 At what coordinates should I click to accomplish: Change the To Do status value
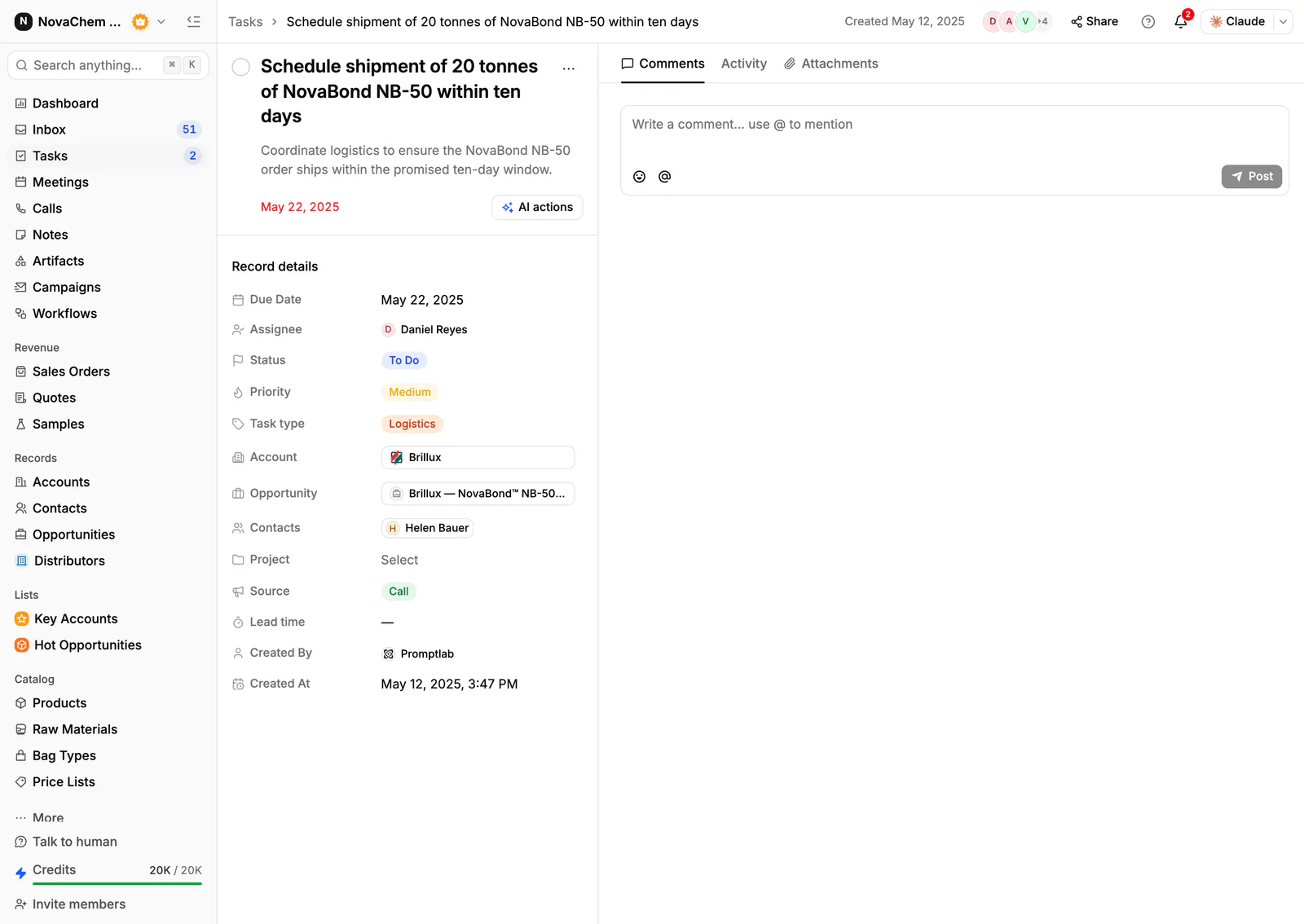(x=403, y=361)
